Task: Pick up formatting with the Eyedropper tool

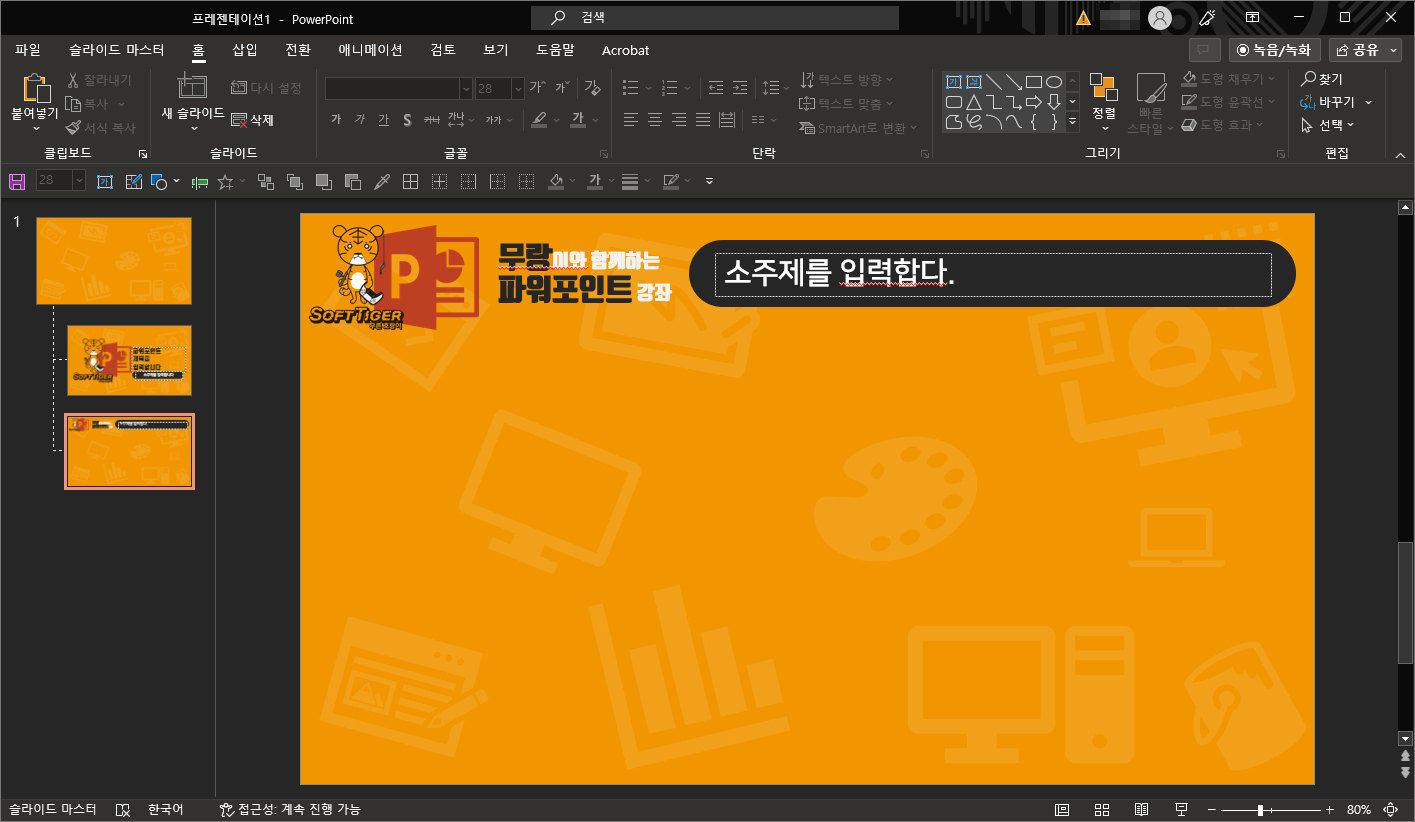Action: (x=383, y=181)
